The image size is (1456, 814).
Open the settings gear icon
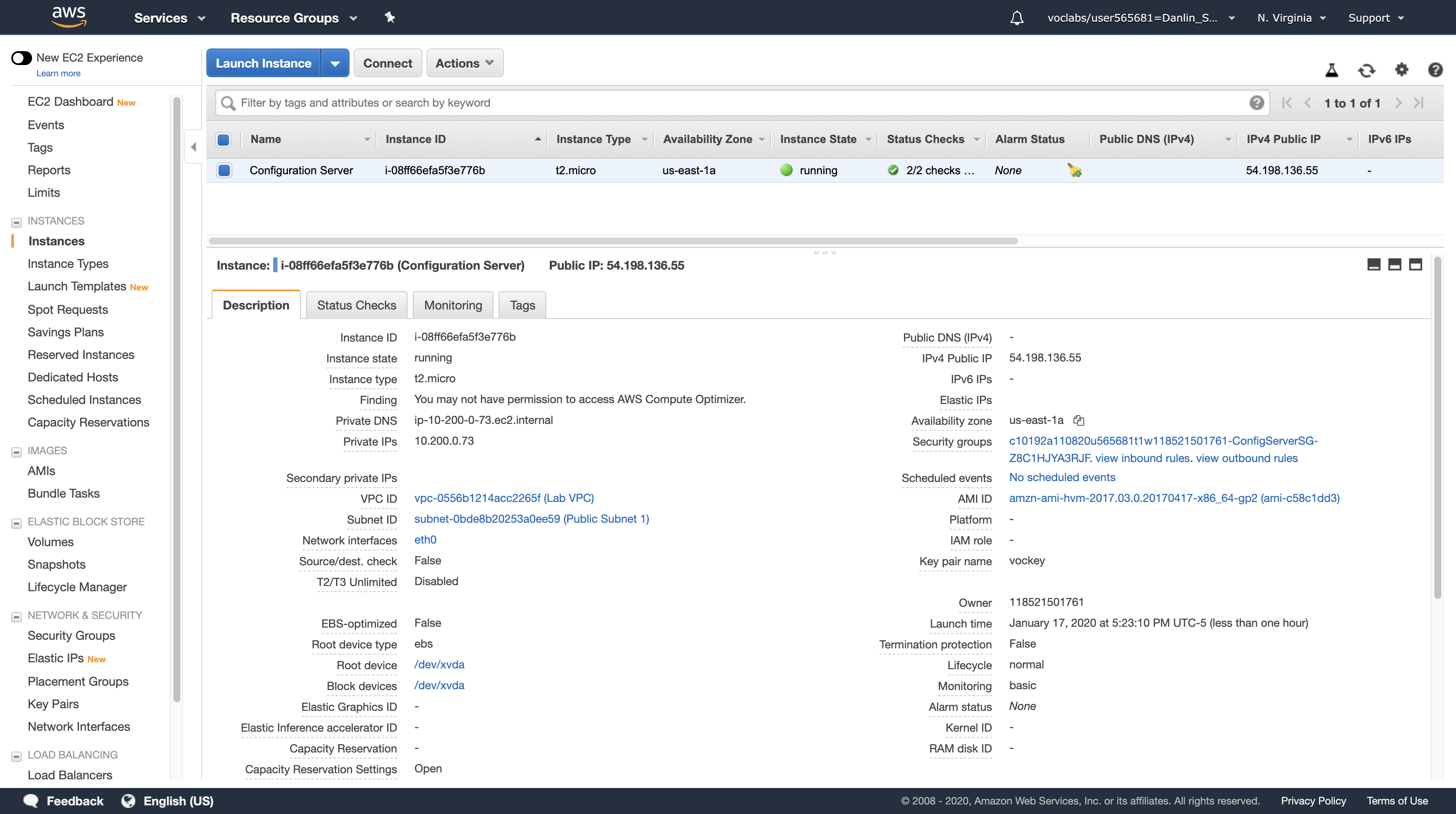(x=1401, y=69)
